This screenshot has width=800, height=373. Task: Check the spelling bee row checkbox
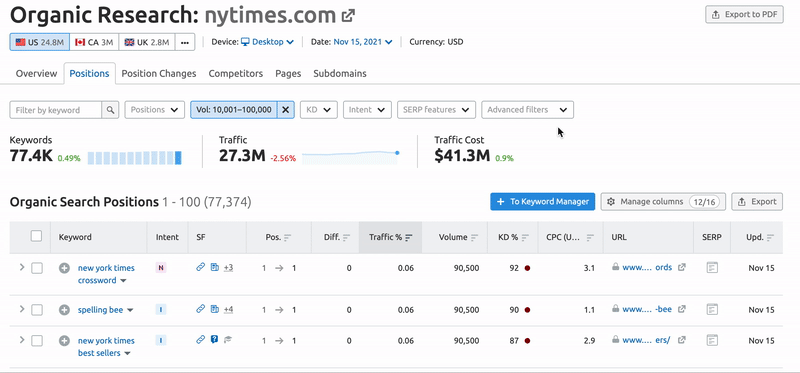tap(37, 310)
